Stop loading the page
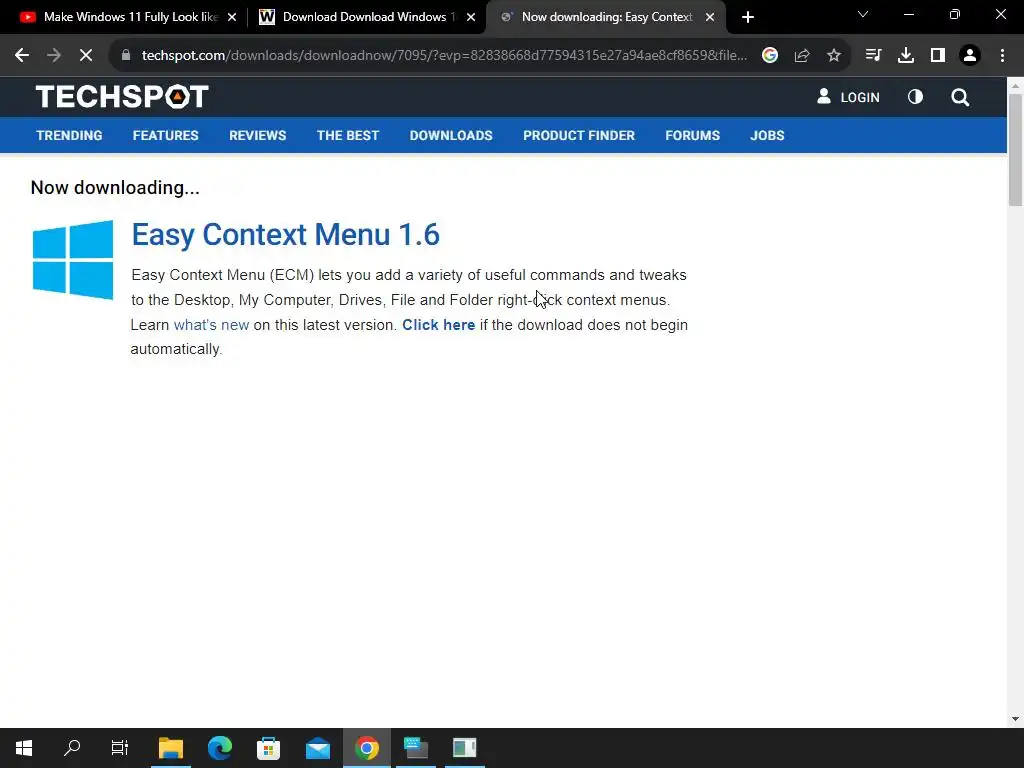 point(86,56)
